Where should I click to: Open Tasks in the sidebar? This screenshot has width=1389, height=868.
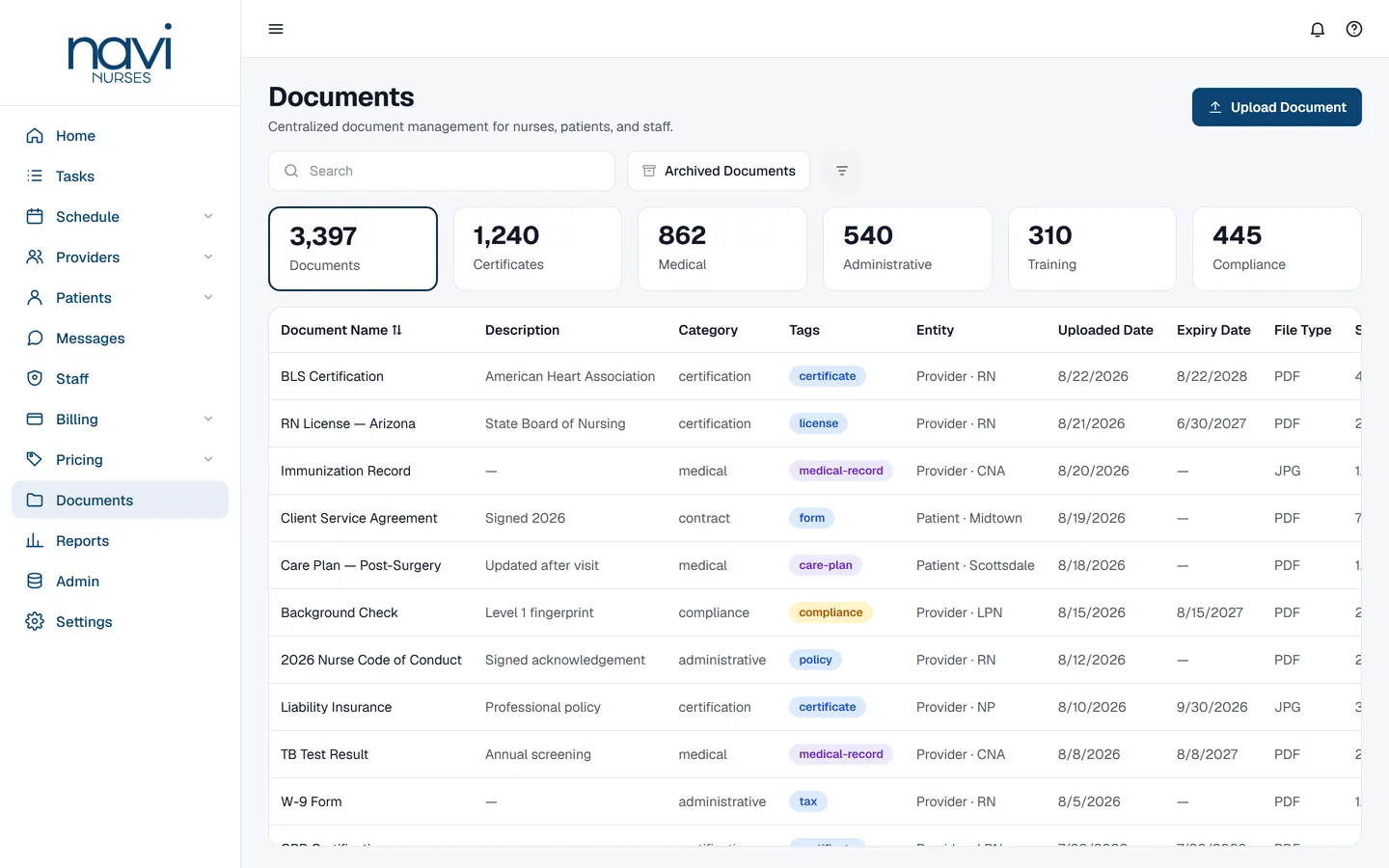[x=120, y=176]
